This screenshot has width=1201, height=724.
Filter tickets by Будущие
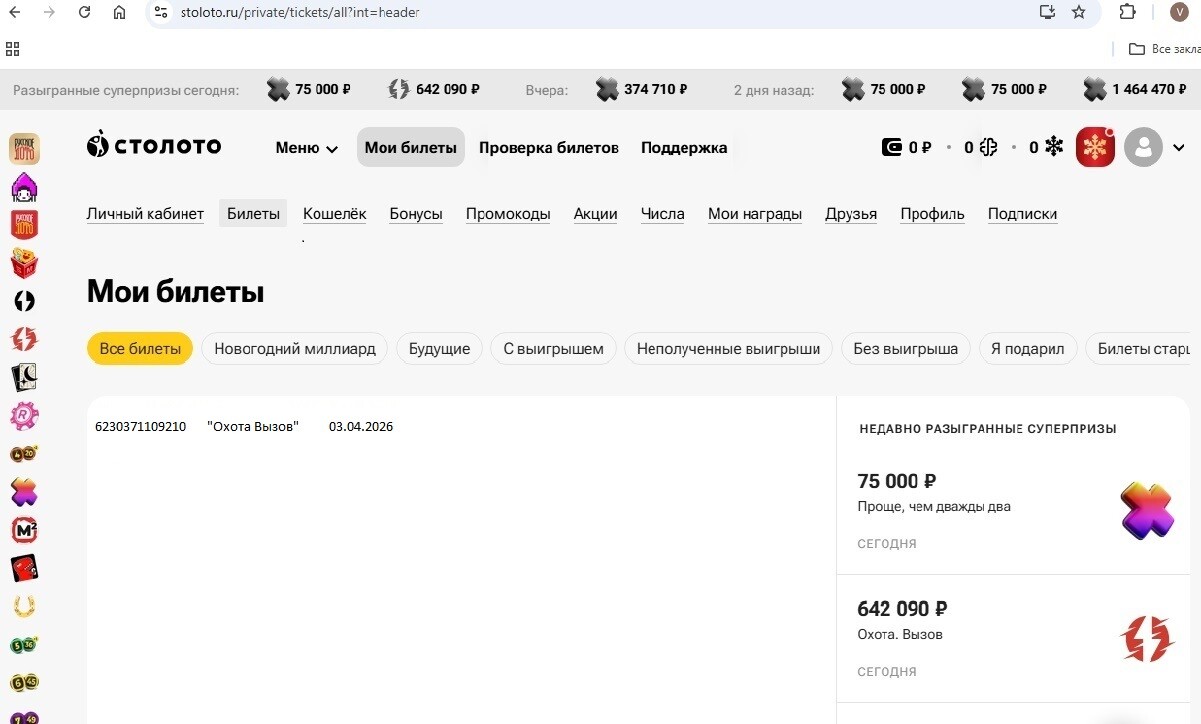coord(439,349)
